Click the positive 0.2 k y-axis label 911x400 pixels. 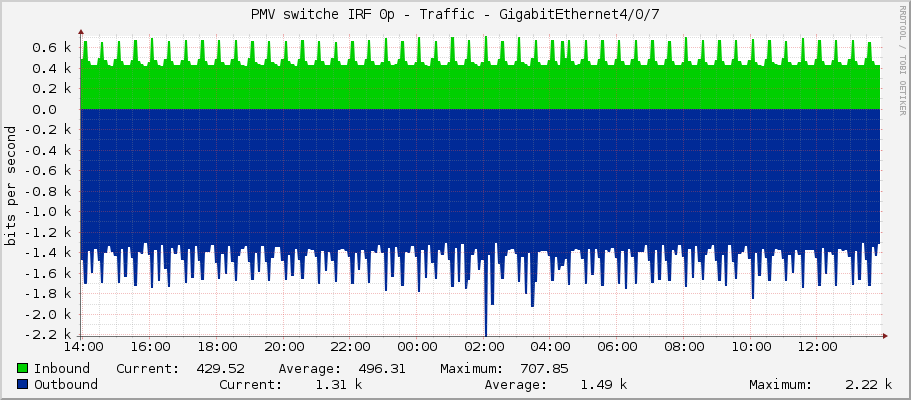click(52, 88)
